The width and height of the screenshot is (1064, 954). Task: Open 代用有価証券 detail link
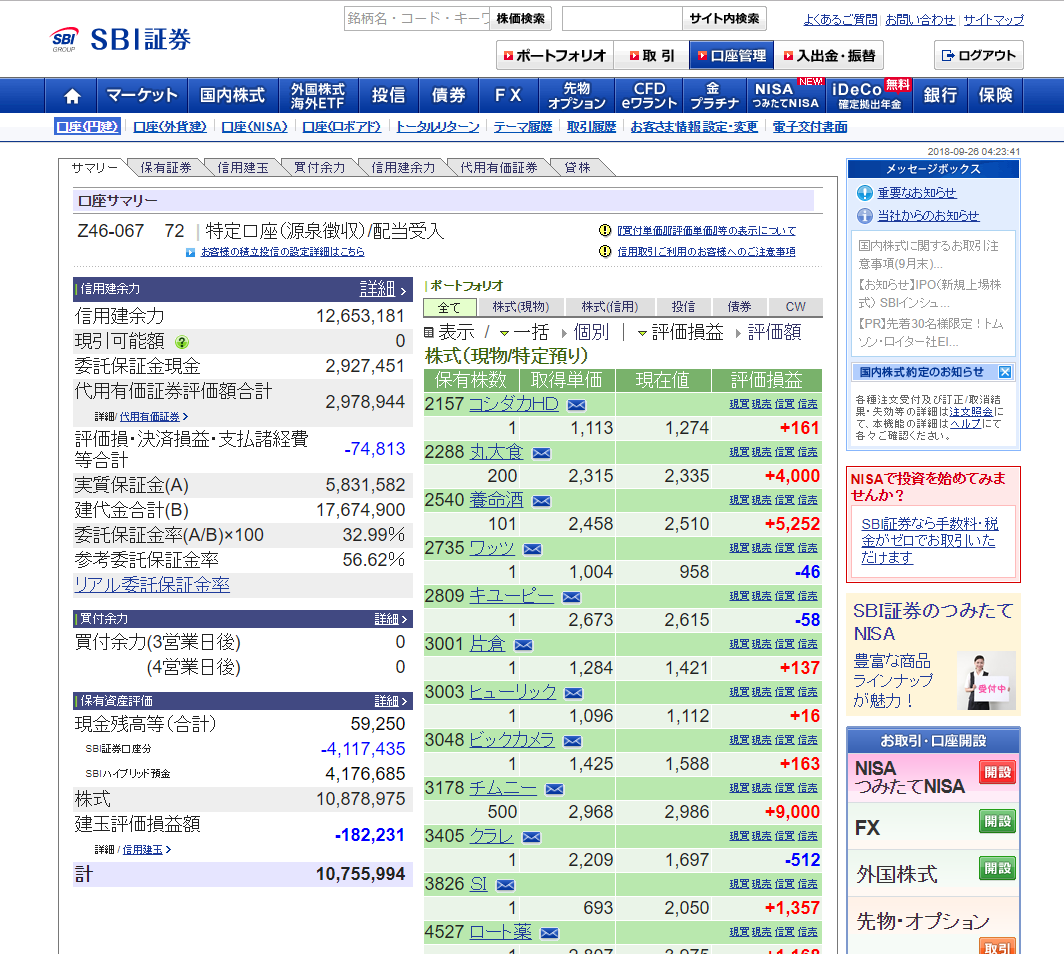pyautogui.click(x=153, y=417)
